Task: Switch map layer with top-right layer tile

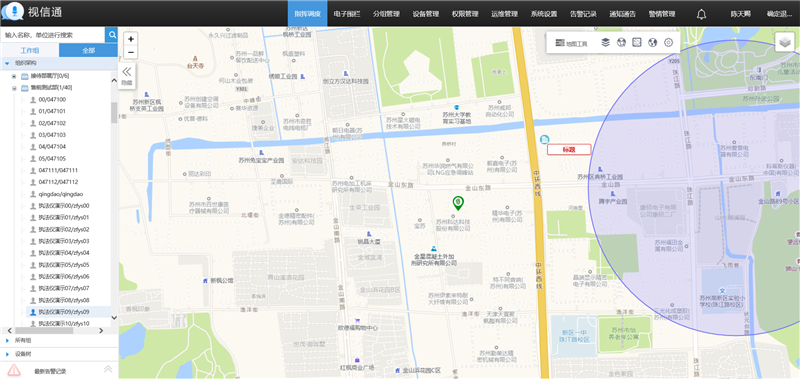Action: click(x=785, y=42)
